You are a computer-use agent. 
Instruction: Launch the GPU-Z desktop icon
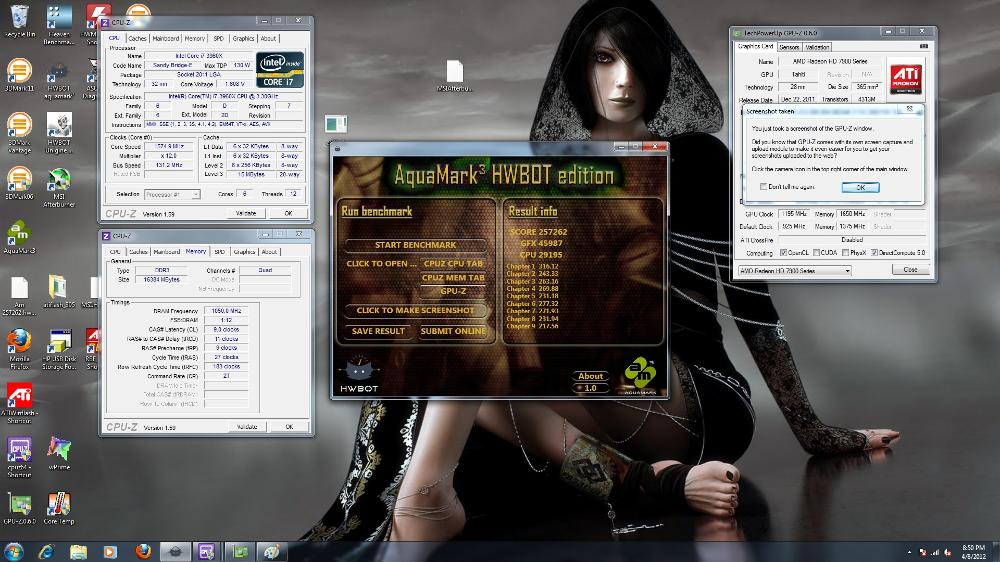pyautogui.click(x=20, y=508)
